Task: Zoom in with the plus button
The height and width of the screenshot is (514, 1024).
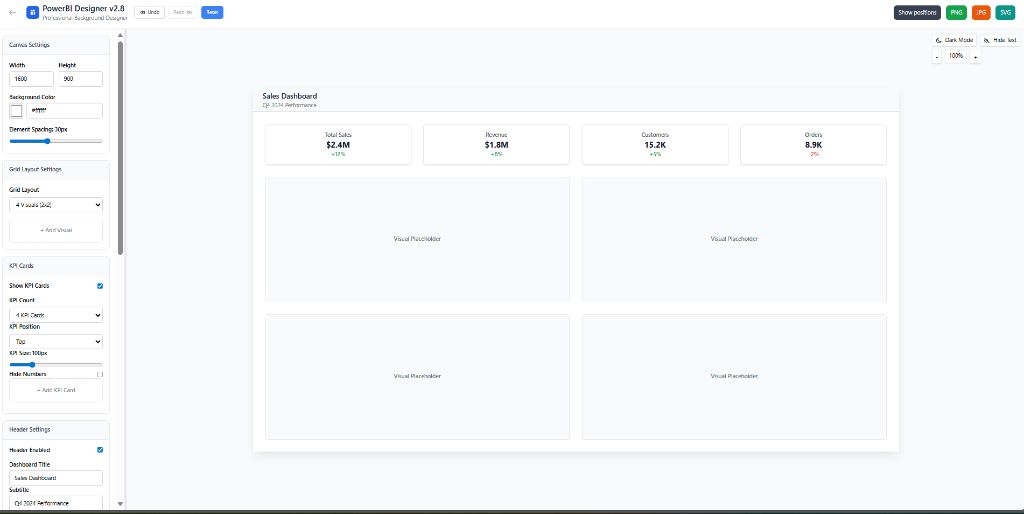Action: [975, 57]
